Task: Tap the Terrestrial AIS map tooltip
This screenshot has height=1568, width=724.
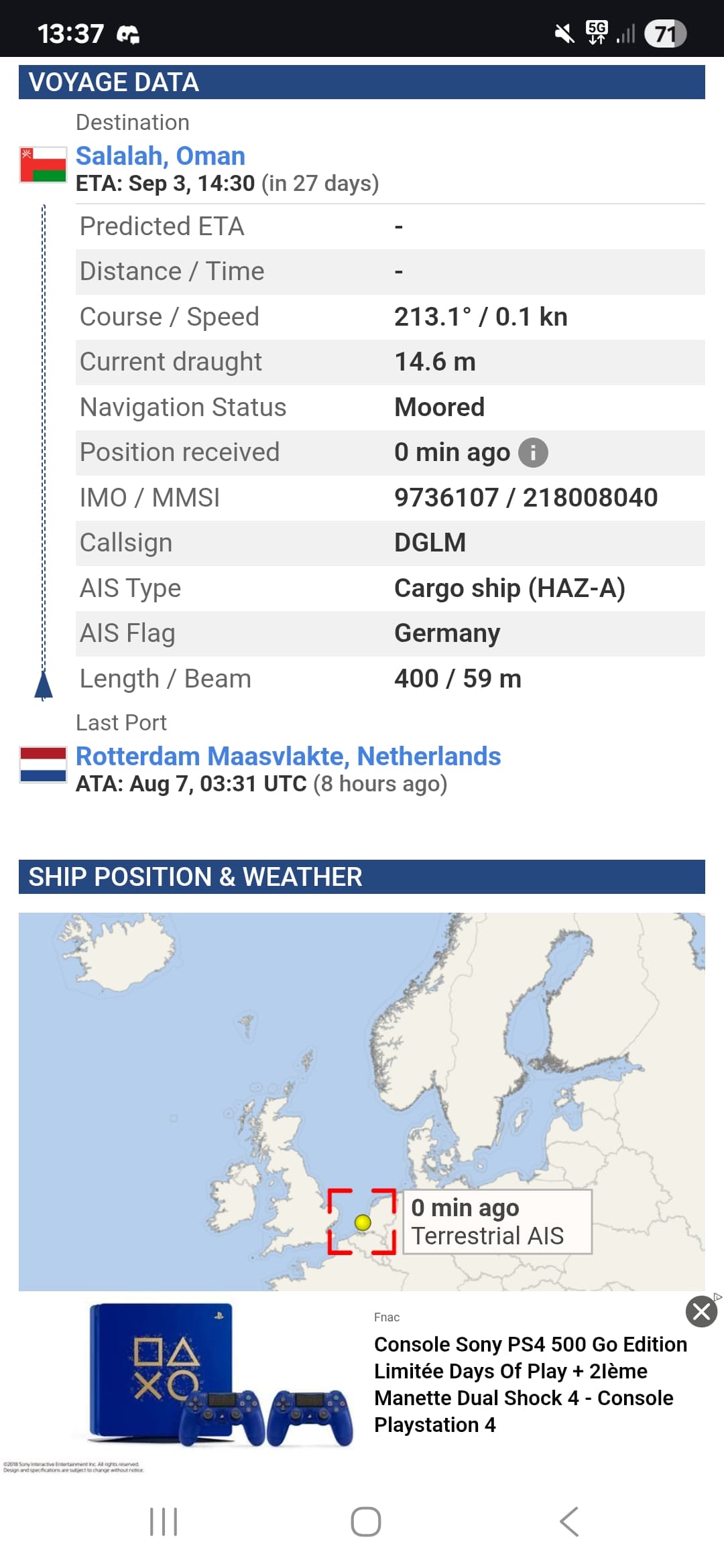Action: click(x=497, y=1222)
